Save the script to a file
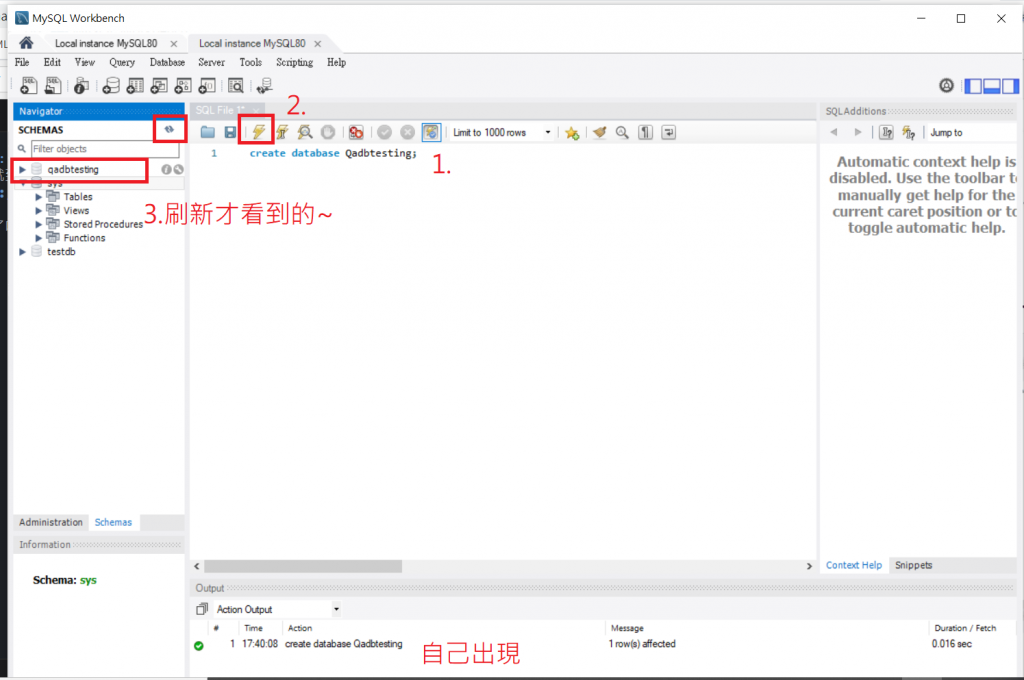Viewport: 1024px width, 680px height. (230, 133)
